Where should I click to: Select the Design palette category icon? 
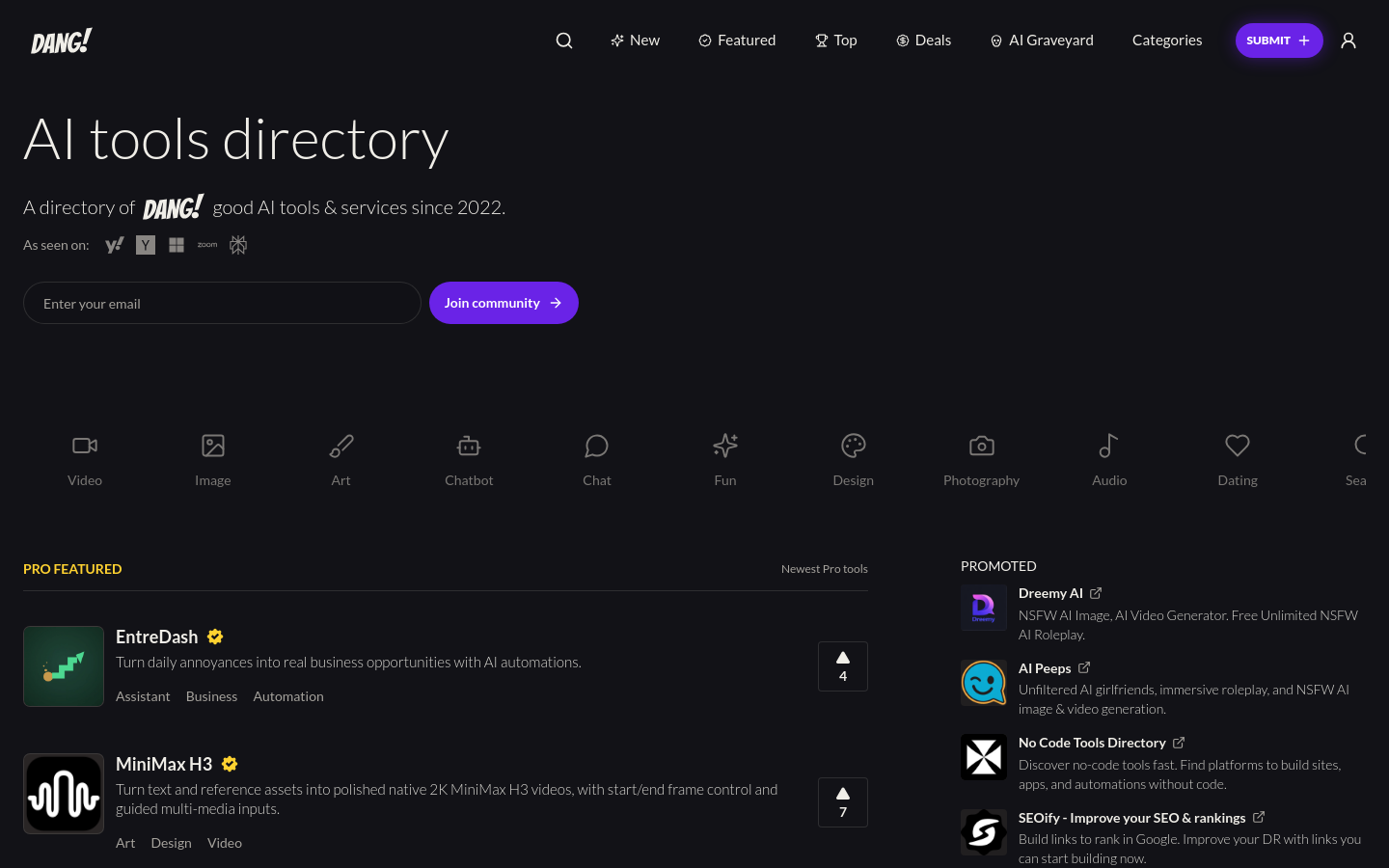coord(854,446)
